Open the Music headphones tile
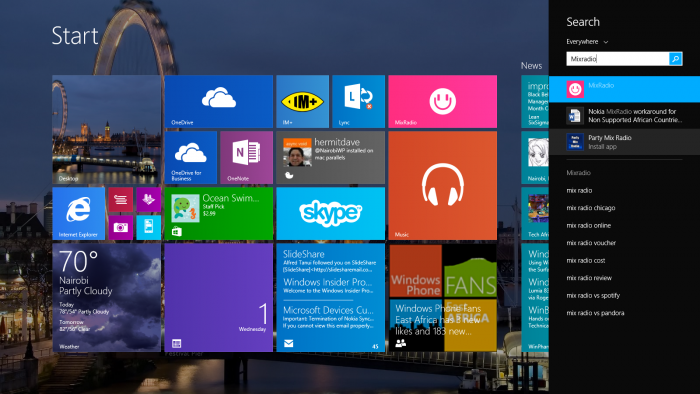The width and height of the screenshot is (700, 394). [x=442, y=186]
